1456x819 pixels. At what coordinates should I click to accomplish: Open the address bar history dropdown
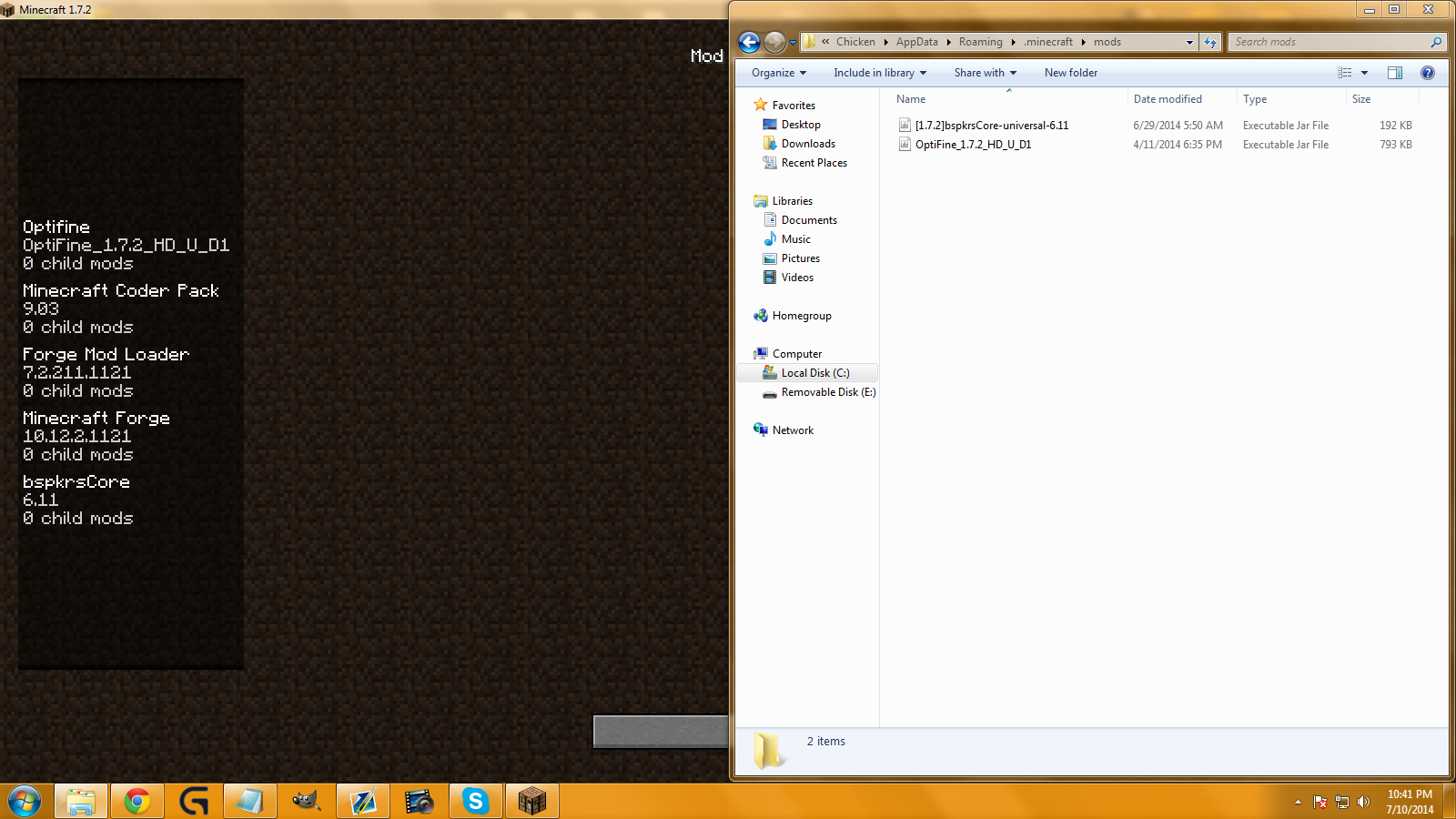tap(1189, 42)
